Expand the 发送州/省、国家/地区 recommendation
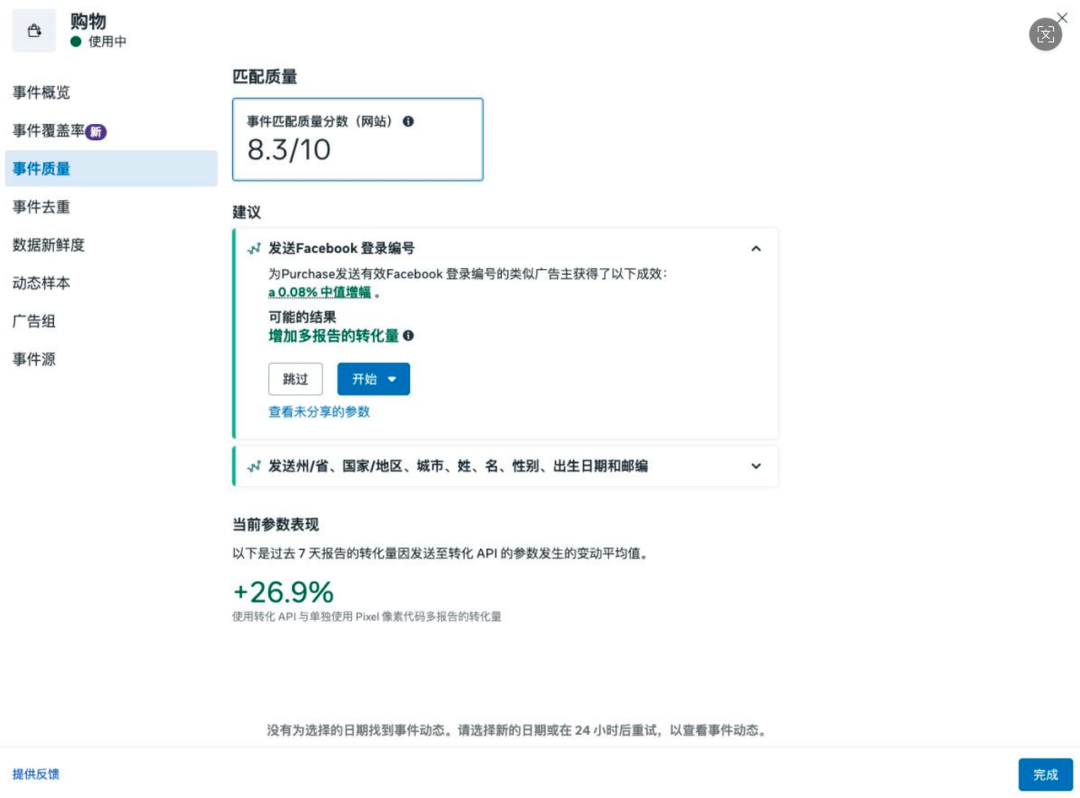Image resolution: width=1080 pixels, height=798 pixels. tap(756, 466)
